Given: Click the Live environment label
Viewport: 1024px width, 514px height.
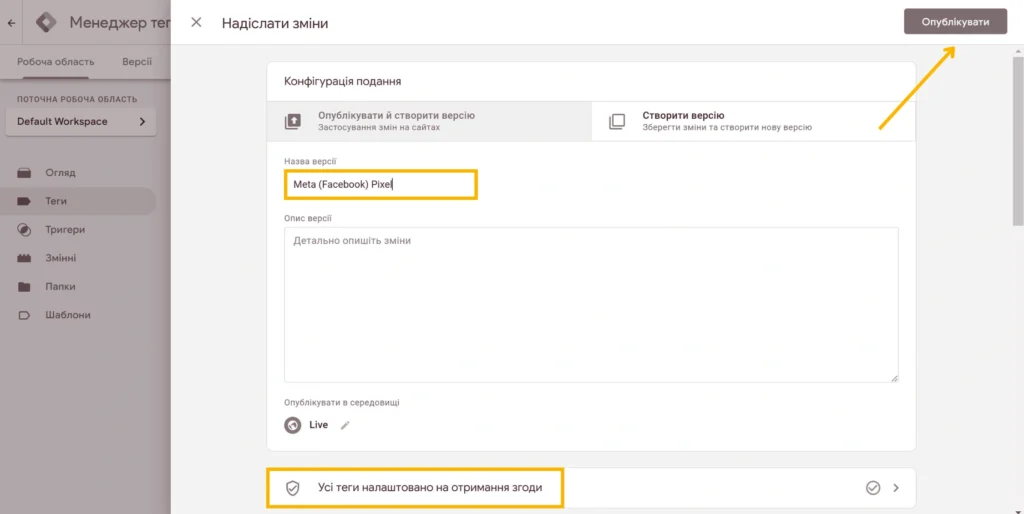Looking at the screenshot, I should (x=319, y=425).
